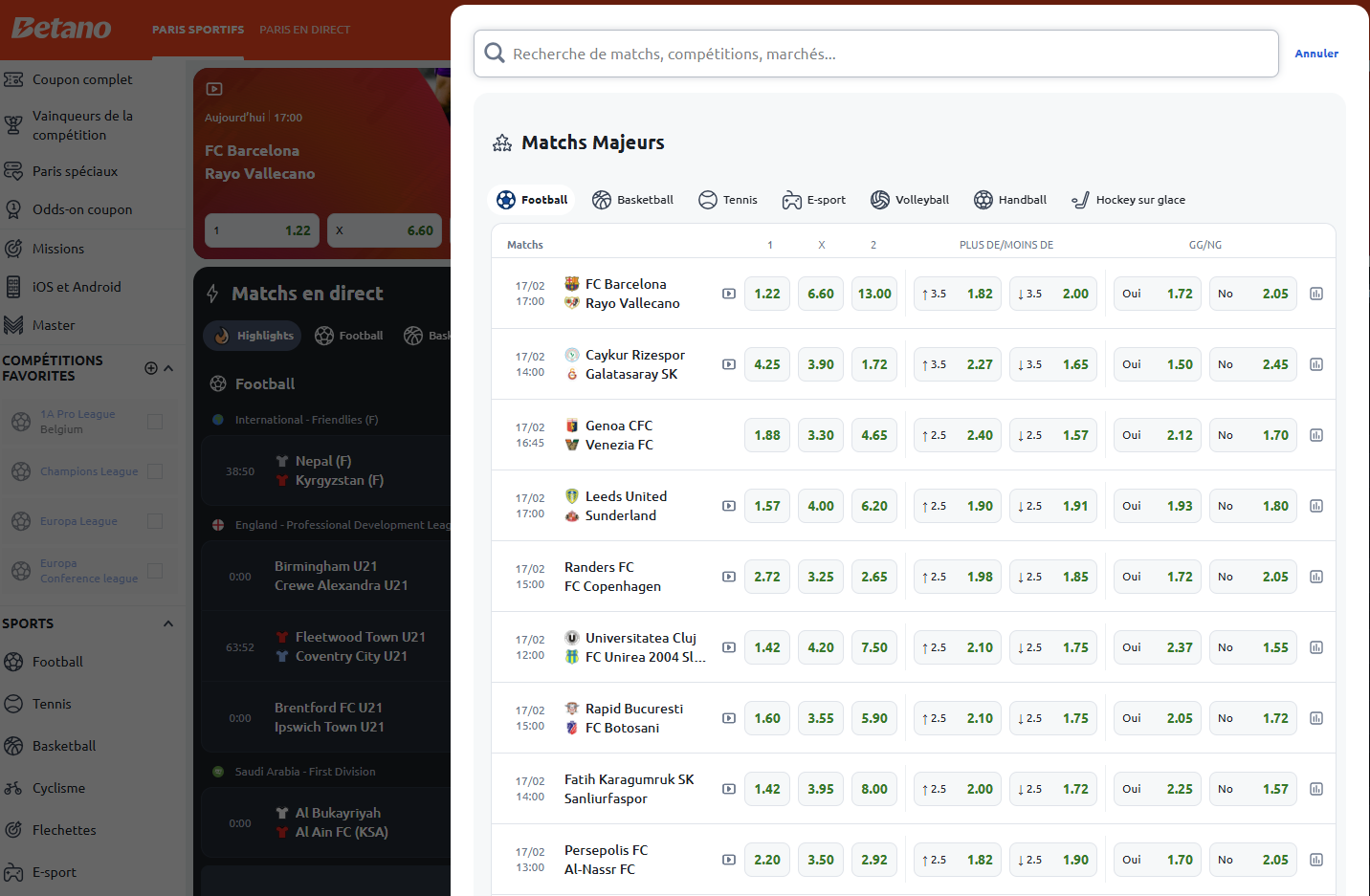The width and height of the screenshot is (1370, 896).
Task: Open statistics icon for Caykur Rizespor match
Action: 1316,364
